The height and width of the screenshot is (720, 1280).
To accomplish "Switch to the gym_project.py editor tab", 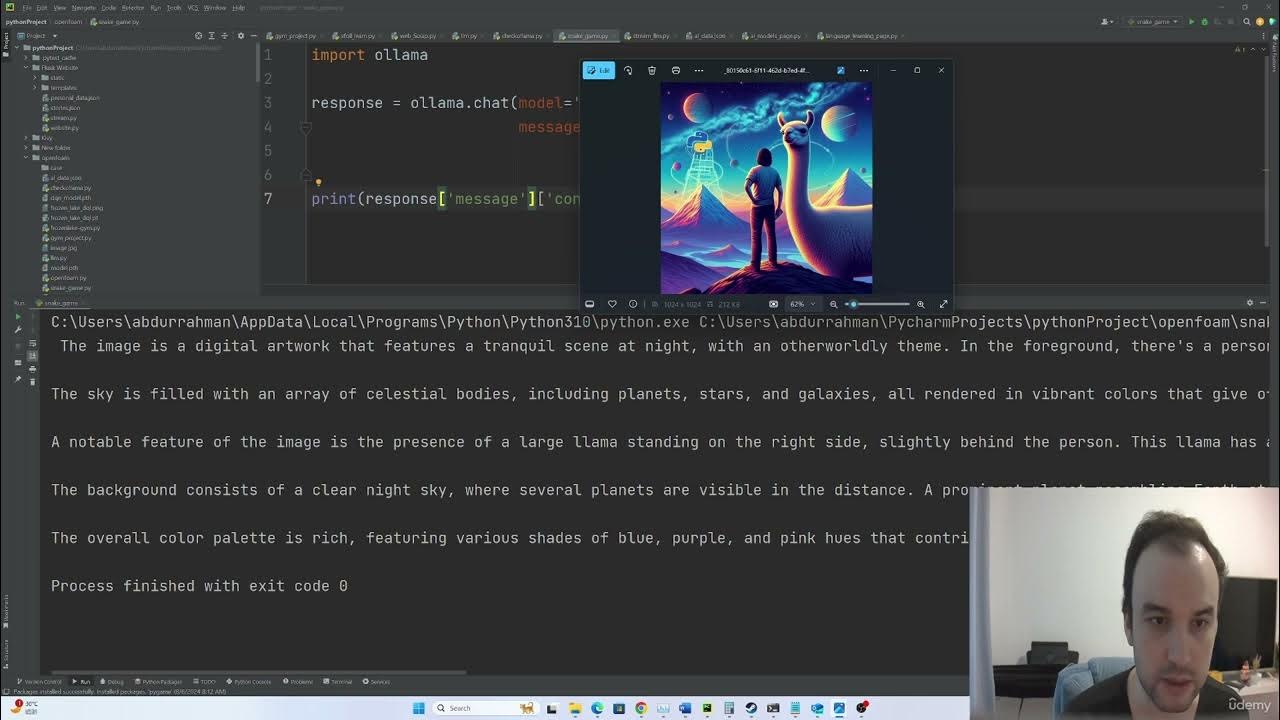I will (293, 36).
